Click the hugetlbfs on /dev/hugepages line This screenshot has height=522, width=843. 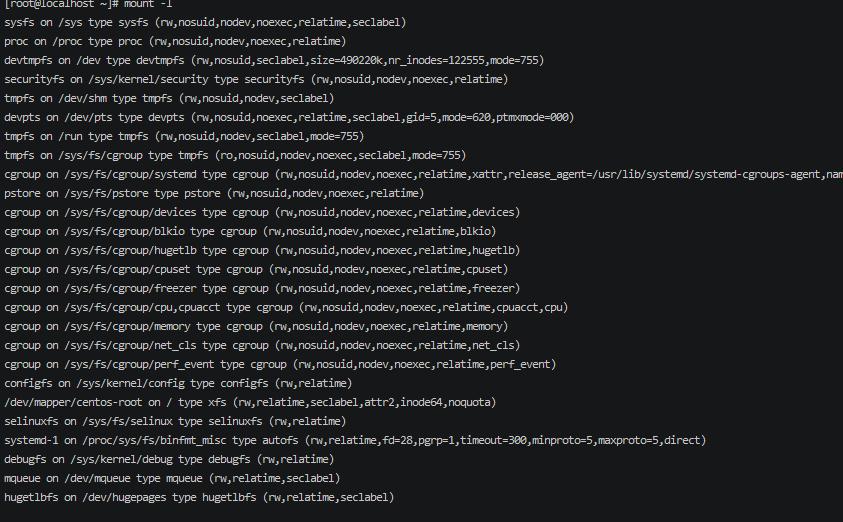pyautogui.click(x=199, y=497)
